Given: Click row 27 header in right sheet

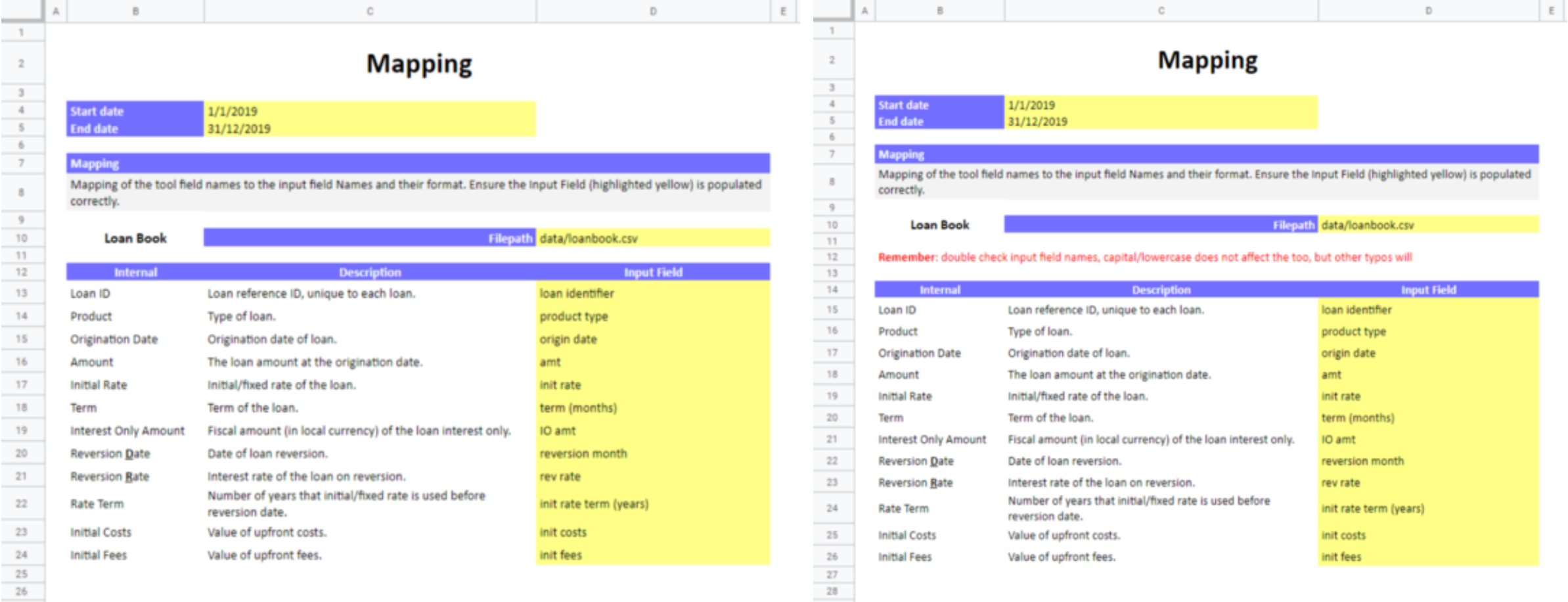Looking at the screenshot, I should pyautogui.click(x=832, y=574).
